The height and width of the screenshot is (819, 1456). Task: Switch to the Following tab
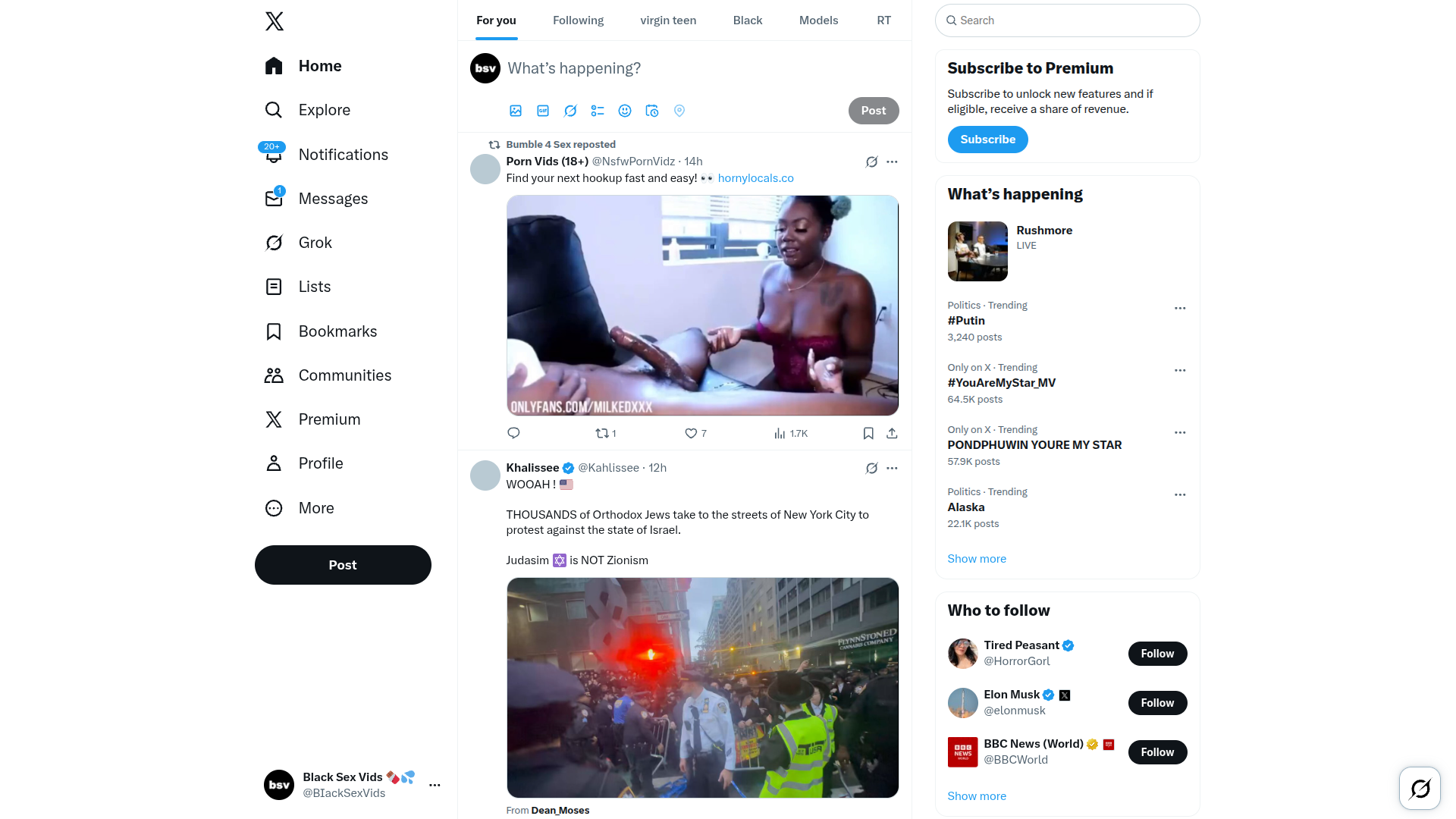(x=578, y=20)
